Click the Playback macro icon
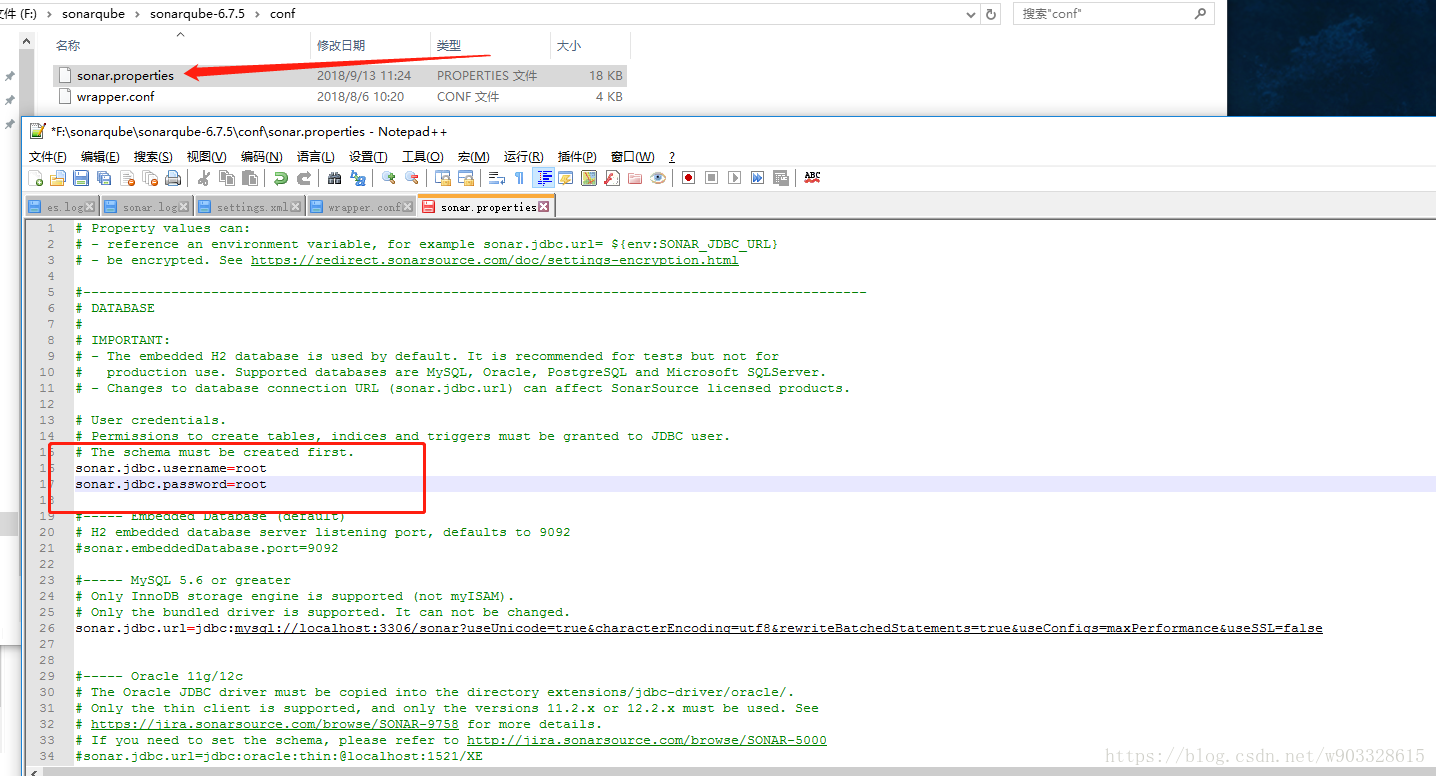The height and width of the screenshot is (776, 1436). pos(734,178)
